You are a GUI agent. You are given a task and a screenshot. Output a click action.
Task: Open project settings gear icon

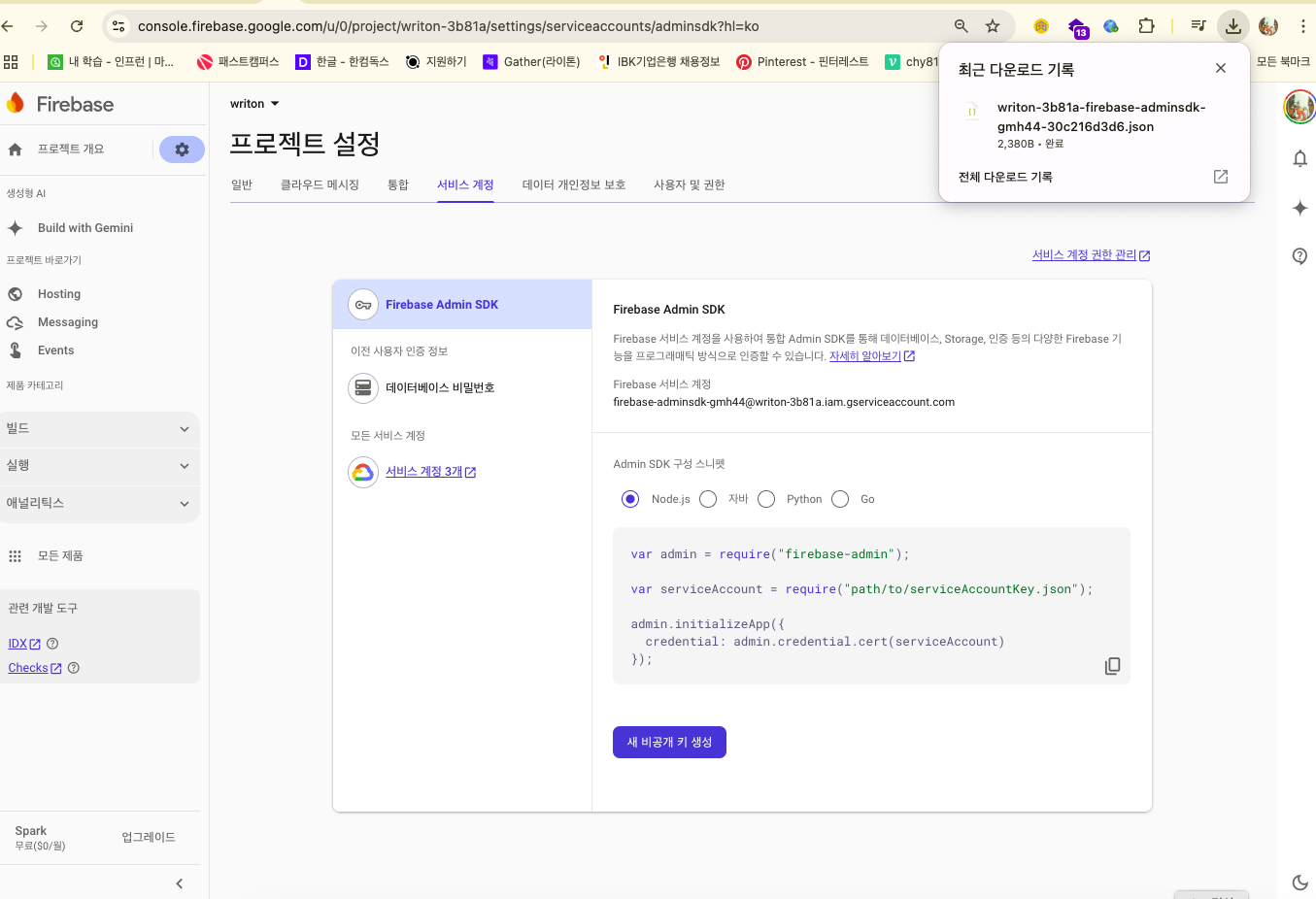182,150
